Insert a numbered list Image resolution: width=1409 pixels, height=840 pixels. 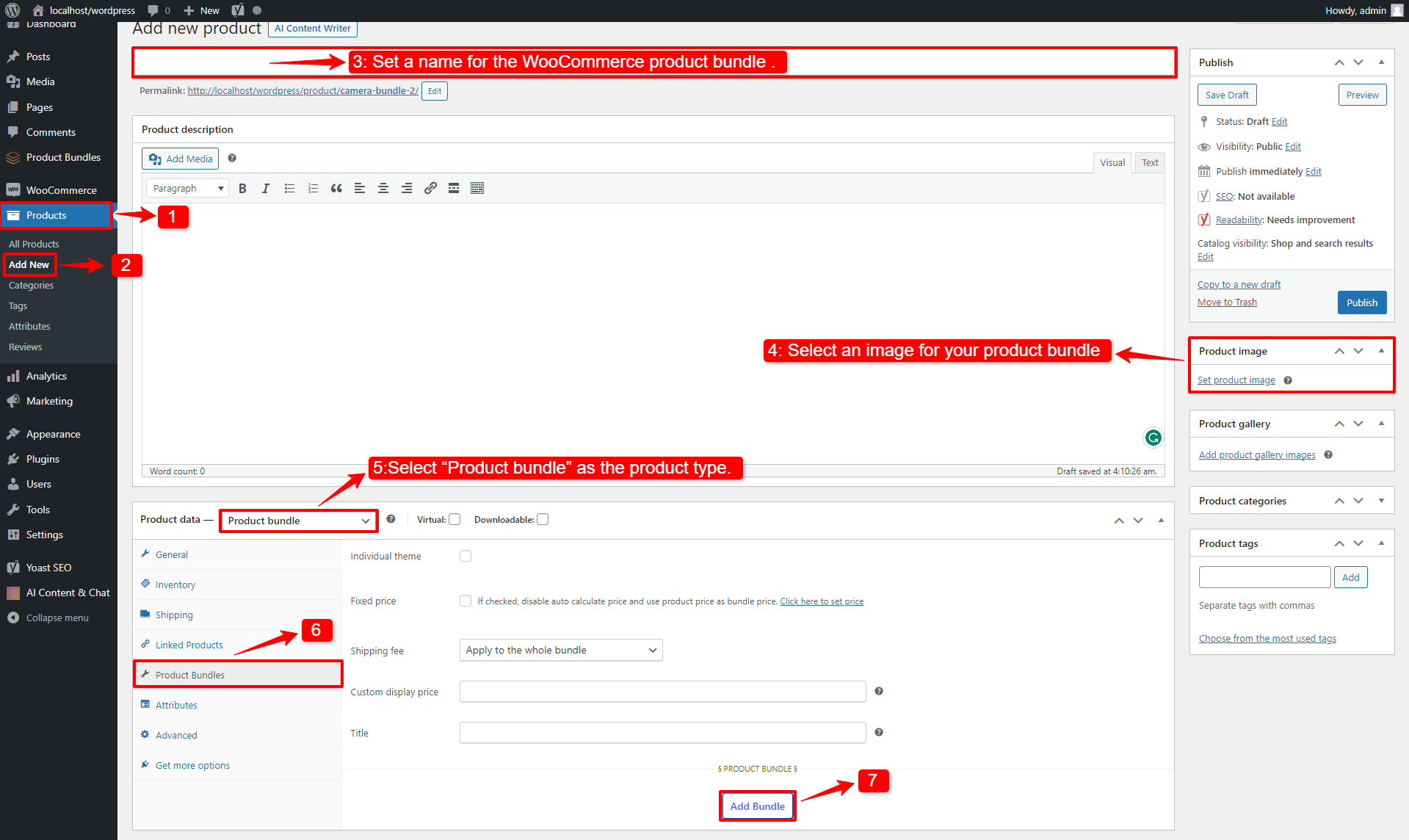tap(313, 189)
